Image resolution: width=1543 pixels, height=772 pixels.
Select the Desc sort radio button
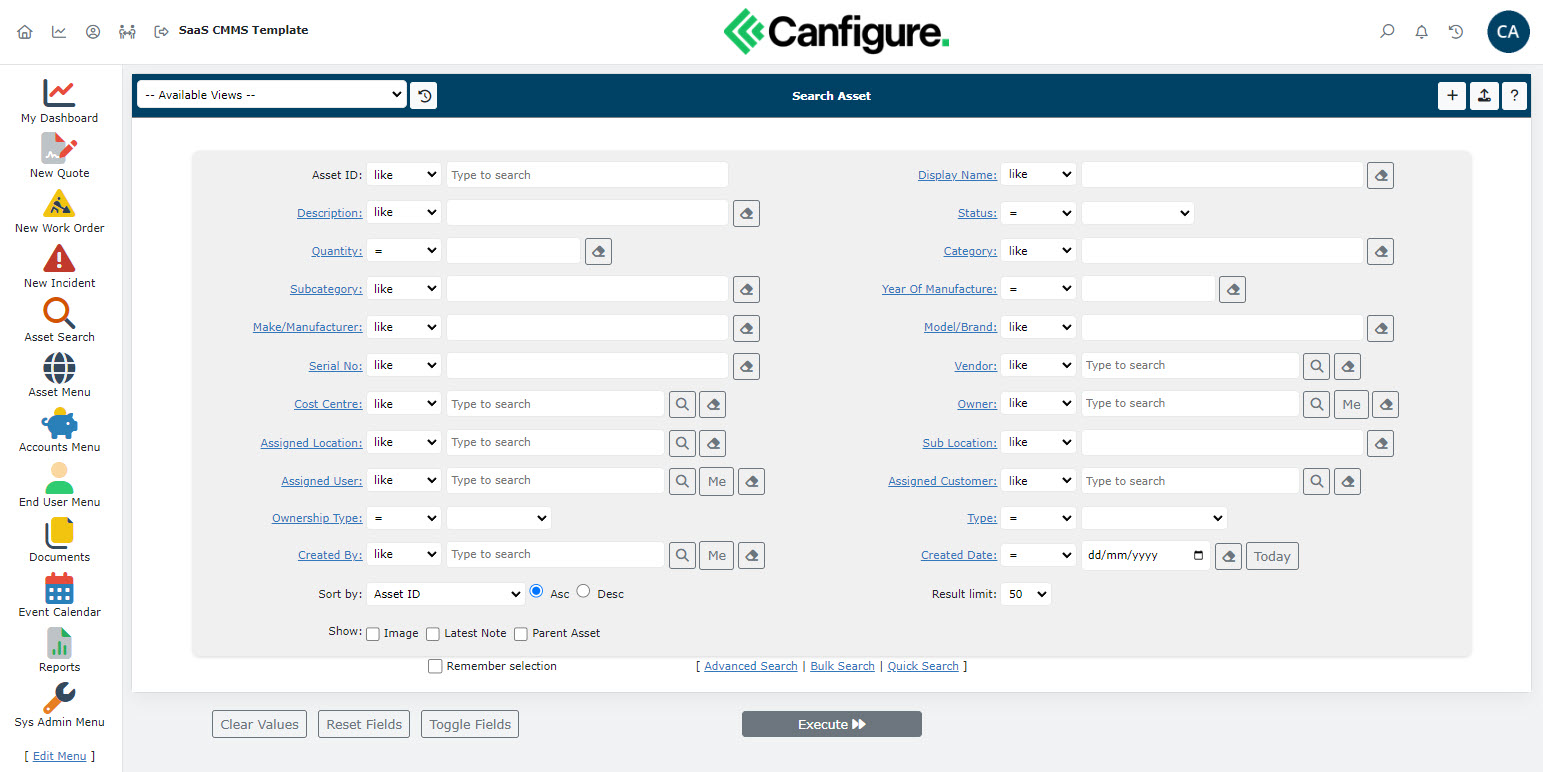pos(584,592)
